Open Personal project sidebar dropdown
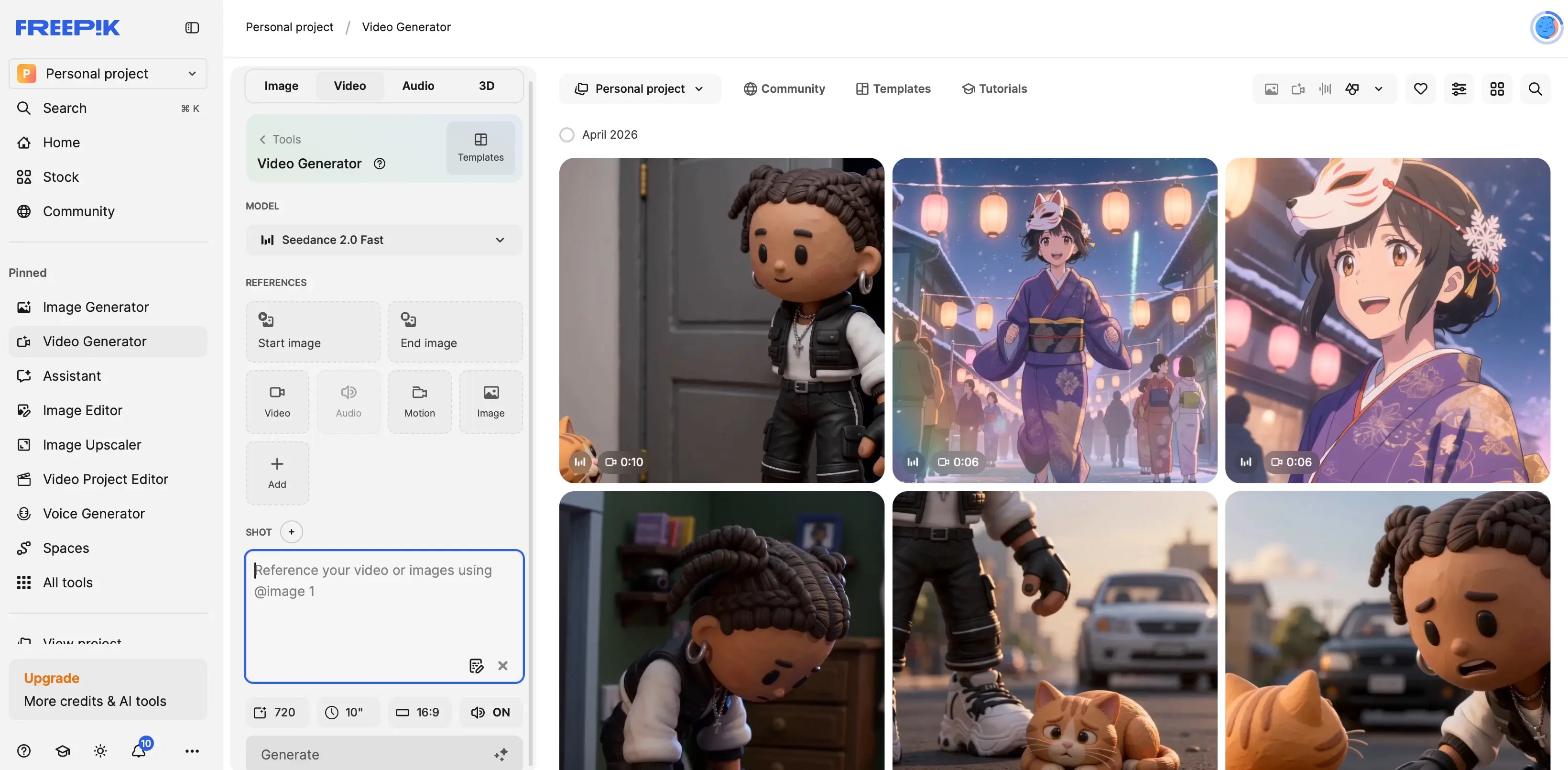 click(108, 74)
